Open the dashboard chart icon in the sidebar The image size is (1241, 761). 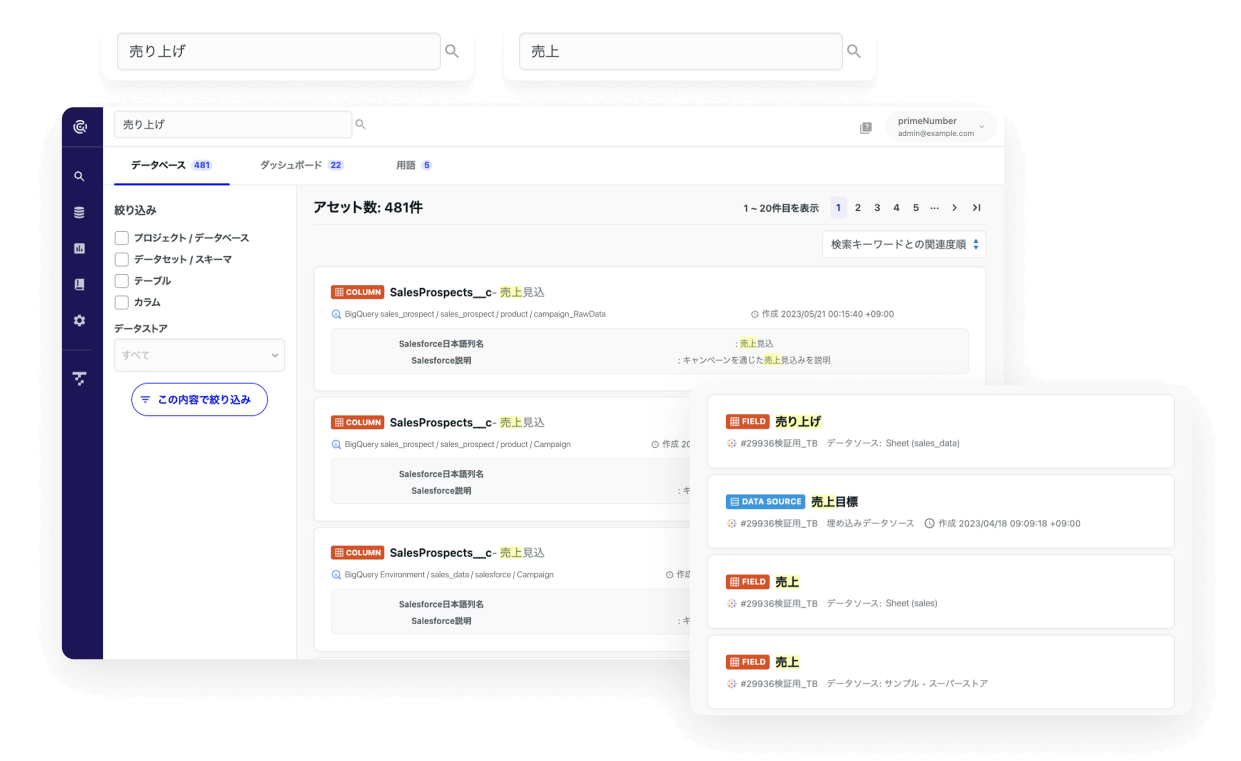[80, 248]
